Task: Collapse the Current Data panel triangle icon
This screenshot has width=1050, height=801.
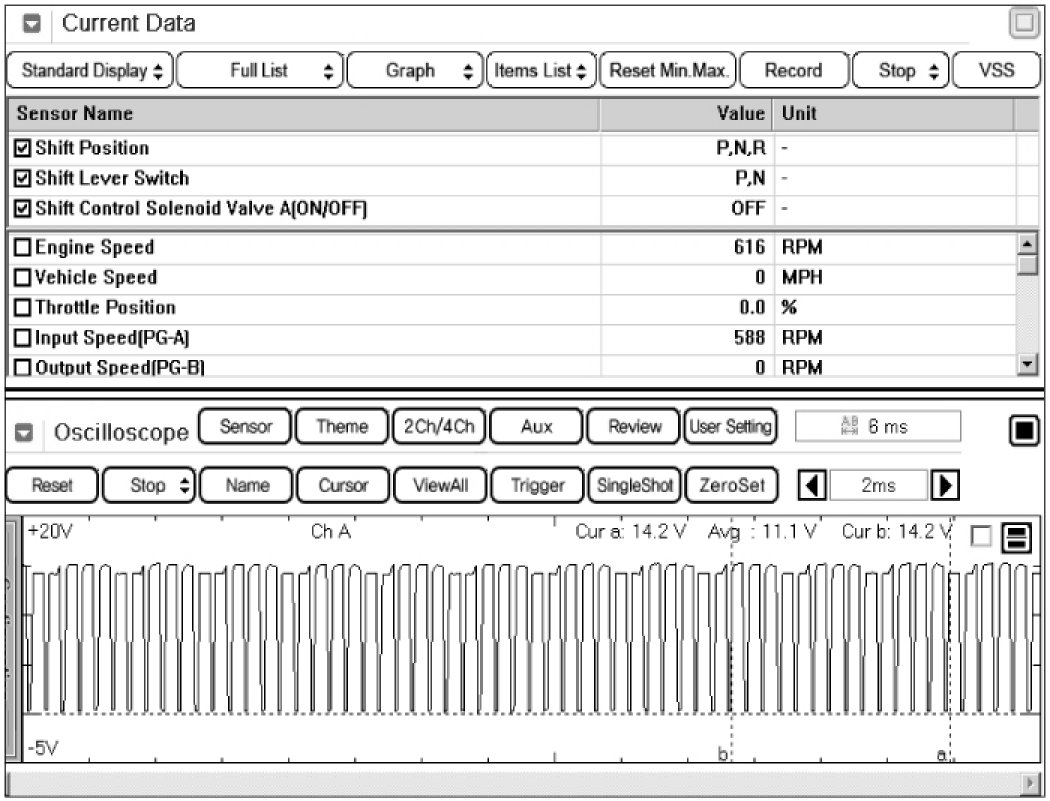Action: 31,24
